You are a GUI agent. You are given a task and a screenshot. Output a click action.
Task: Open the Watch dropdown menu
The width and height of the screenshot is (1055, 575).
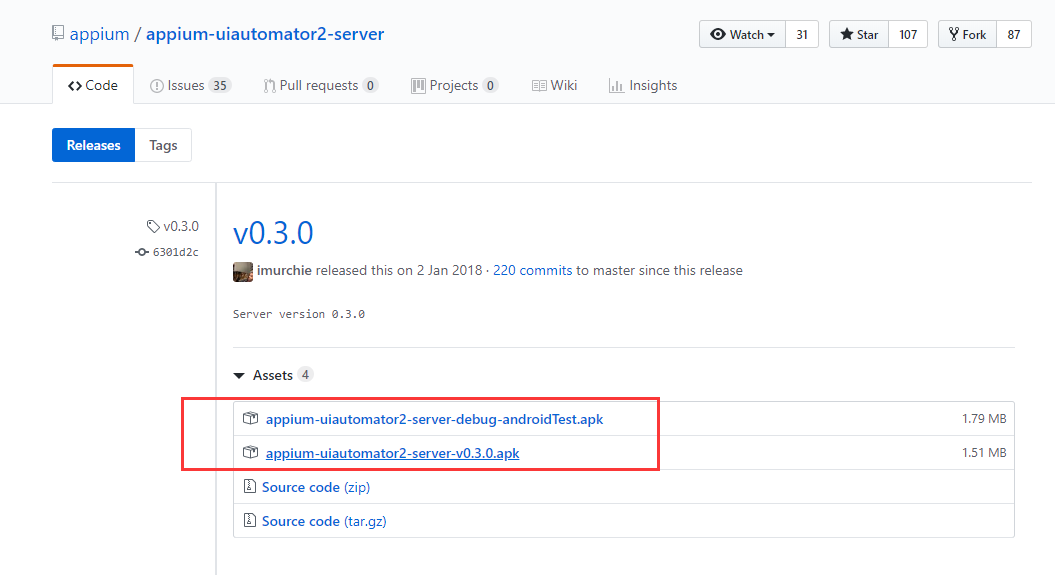pyautogui.click(x=742, y=34)
